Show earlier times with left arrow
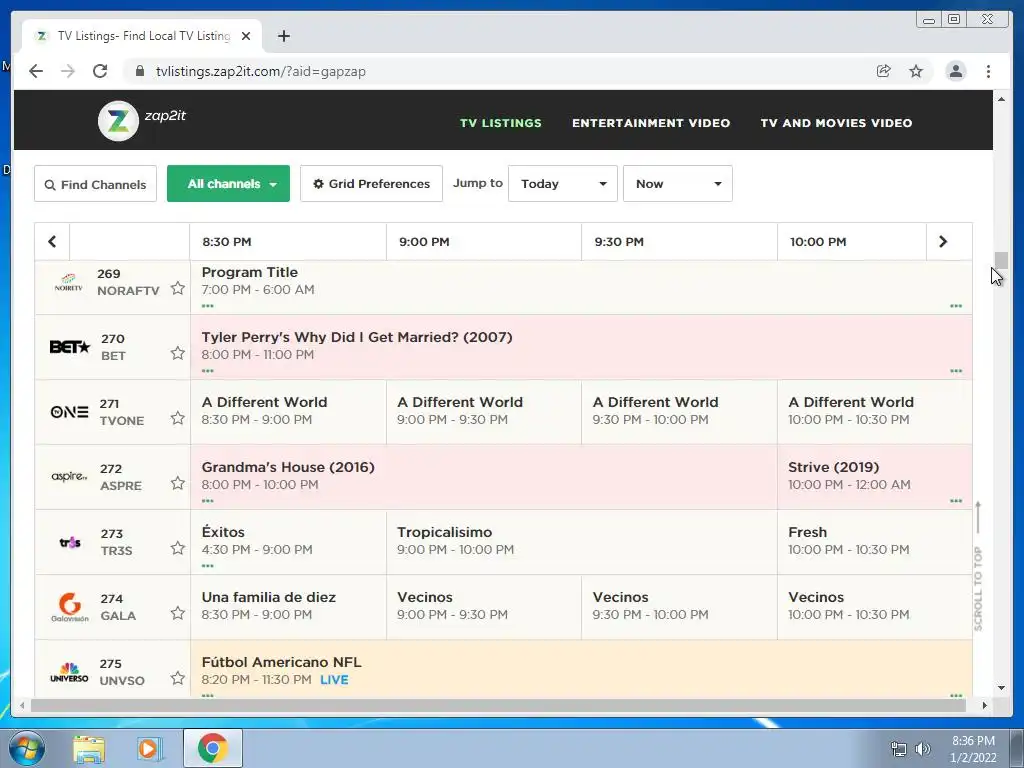Image resolution: width=1024 pixels, height=768 pixels. pyautogui.click(x=52, y=242)
